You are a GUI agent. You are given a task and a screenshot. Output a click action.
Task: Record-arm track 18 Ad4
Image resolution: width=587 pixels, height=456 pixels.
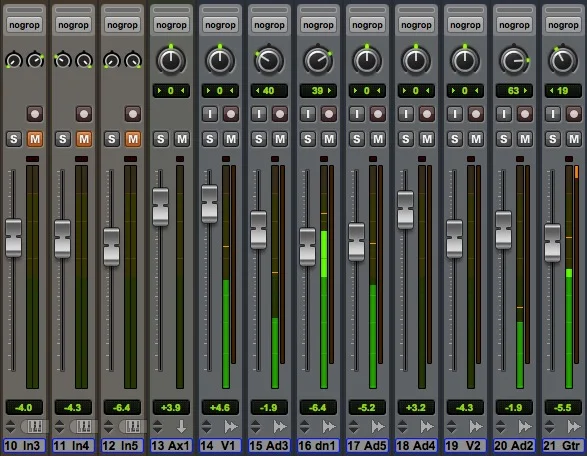[x=427, y=114]
